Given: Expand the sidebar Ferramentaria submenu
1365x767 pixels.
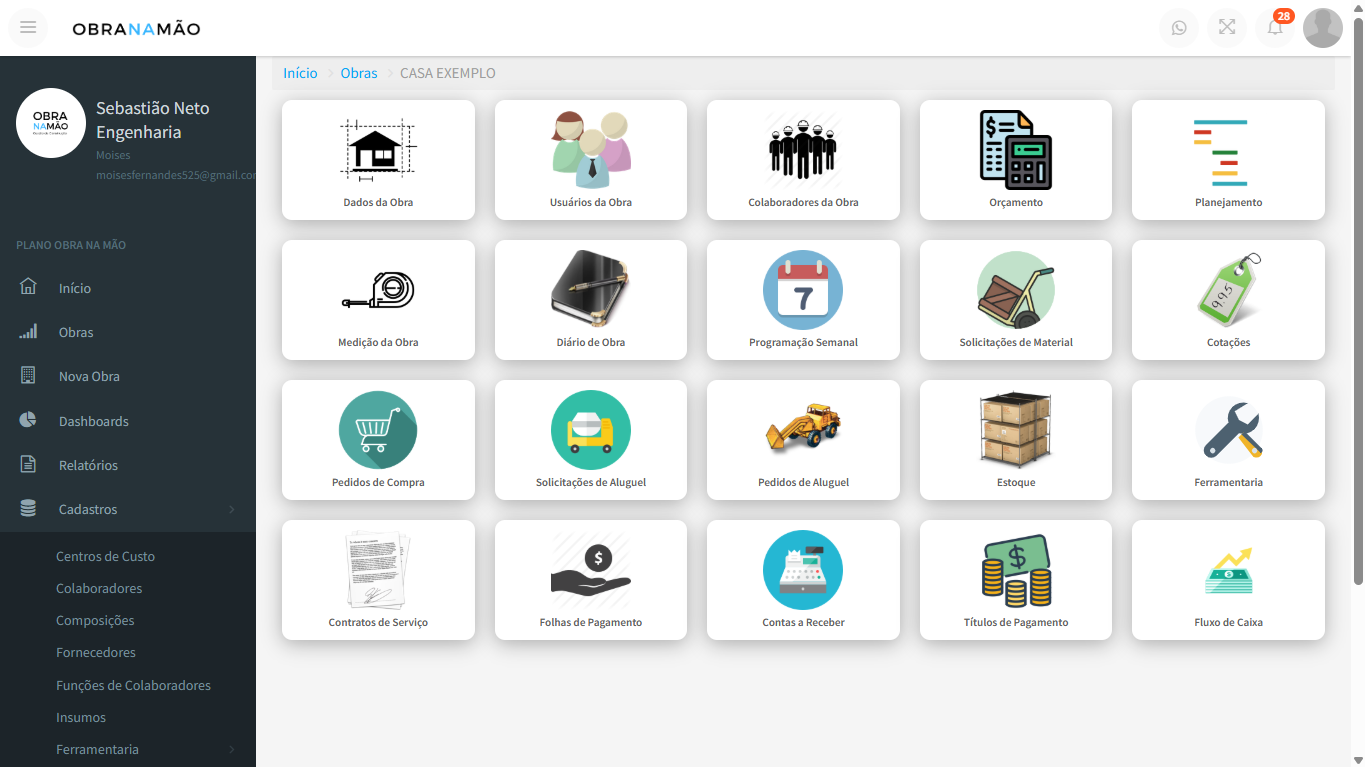Looking at the screenshot, I should [128, 749].
